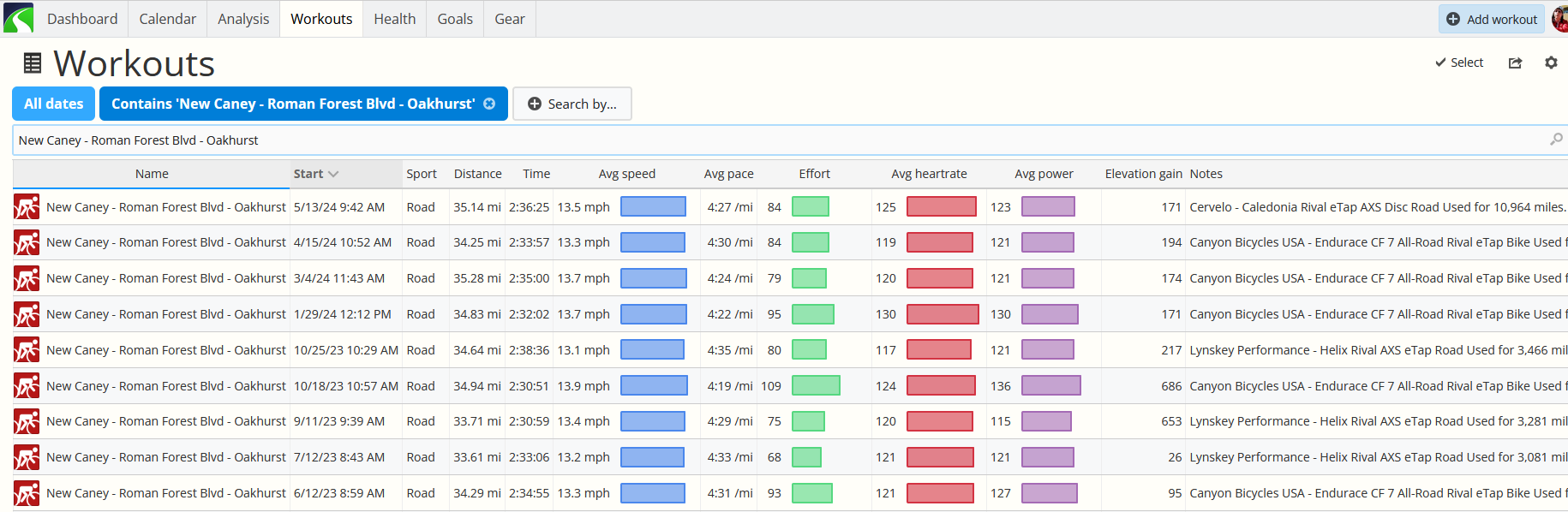Click the magnifier icon in the search field

coord(1556,139)
